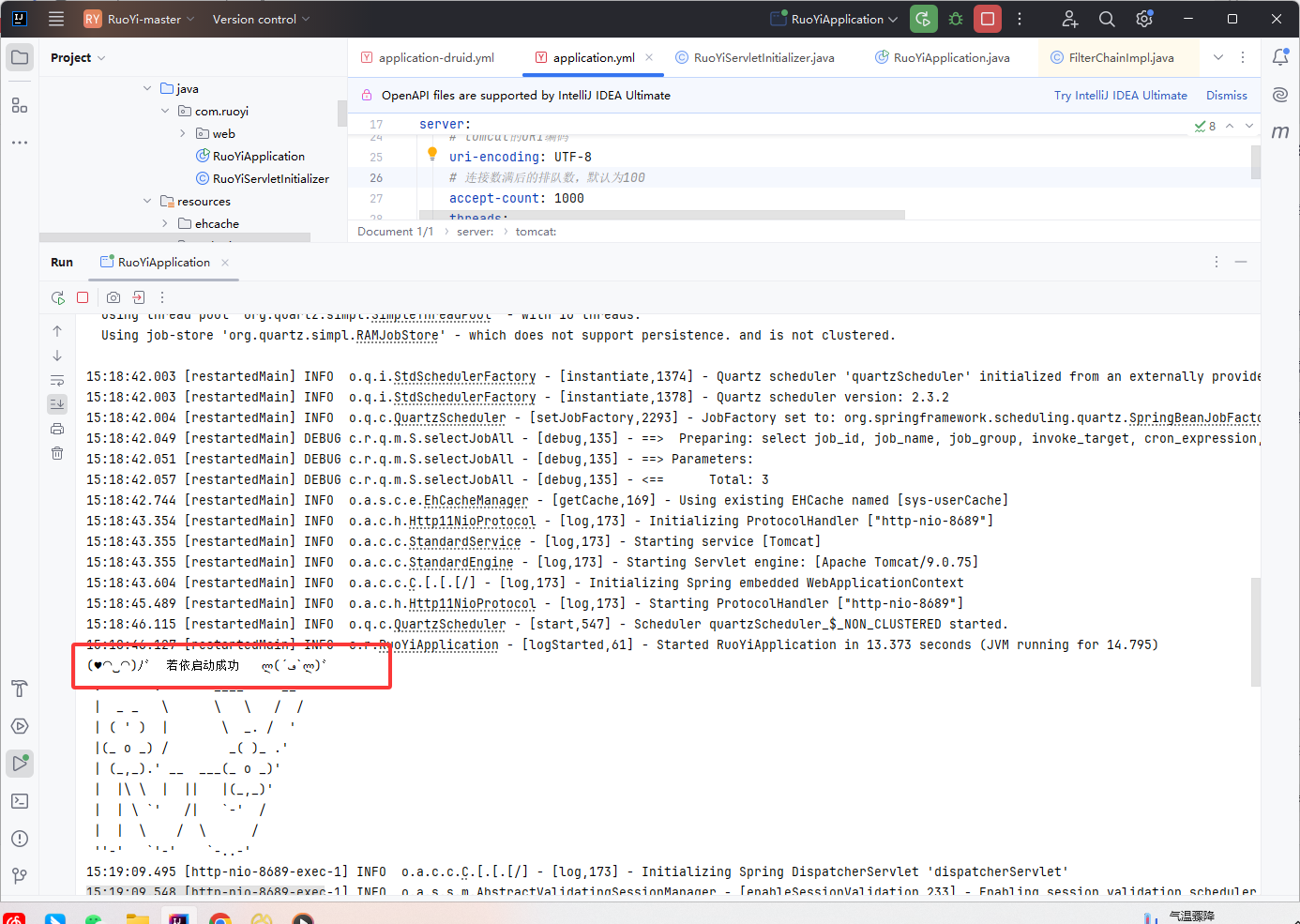1300x924 pixels.
Task: Open the Services tool window
Action: point(20,726)
